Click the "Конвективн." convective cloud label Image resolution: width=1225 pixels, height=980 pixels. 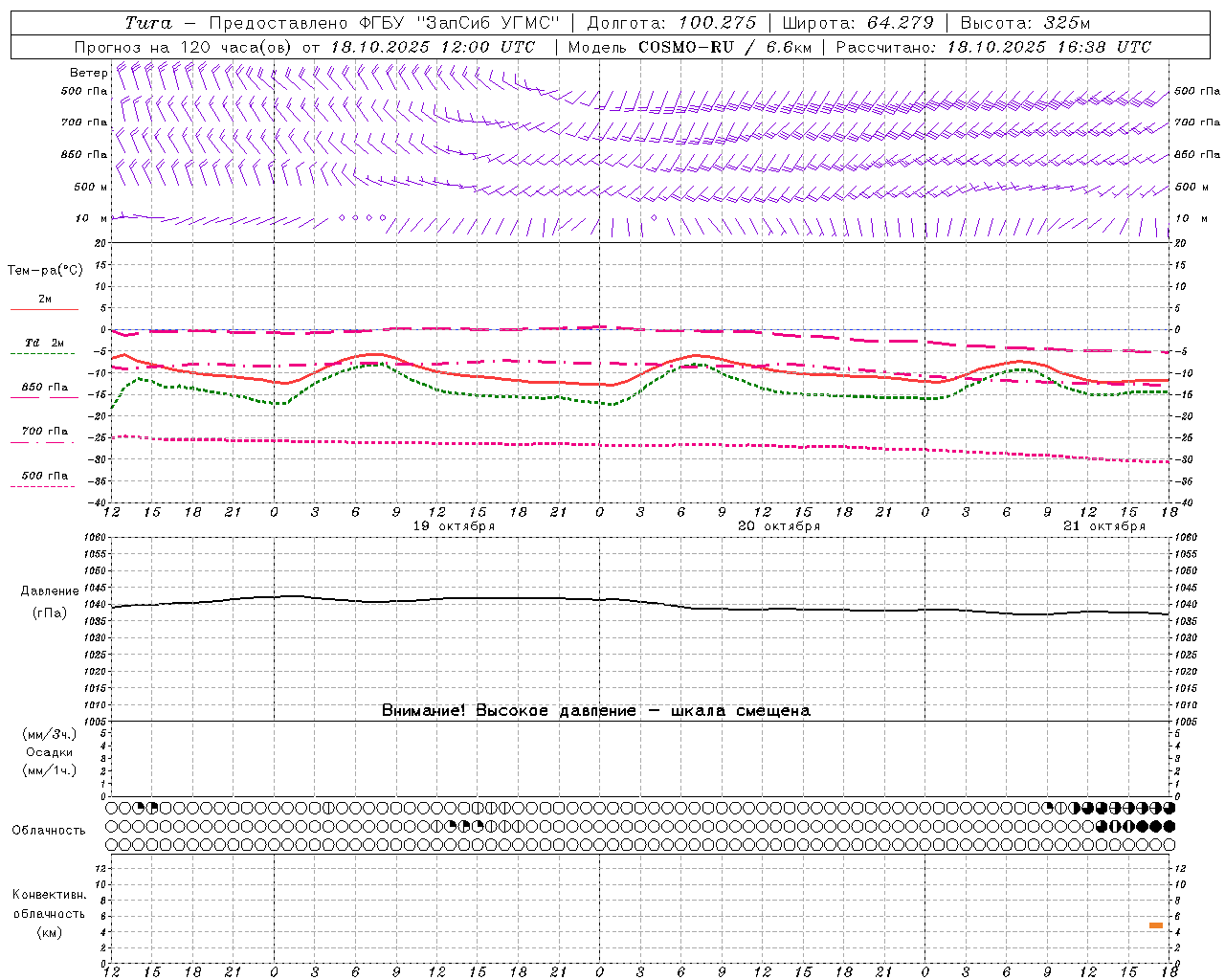click(49, 895)
